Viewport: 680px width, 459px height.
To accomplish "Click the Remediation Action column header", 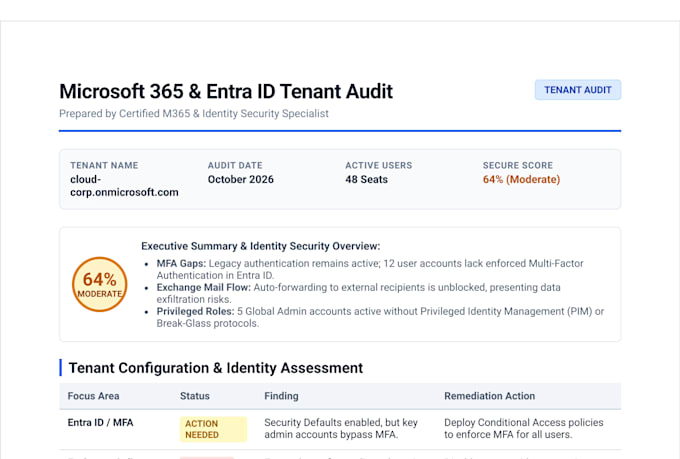I will pos(490,396).
